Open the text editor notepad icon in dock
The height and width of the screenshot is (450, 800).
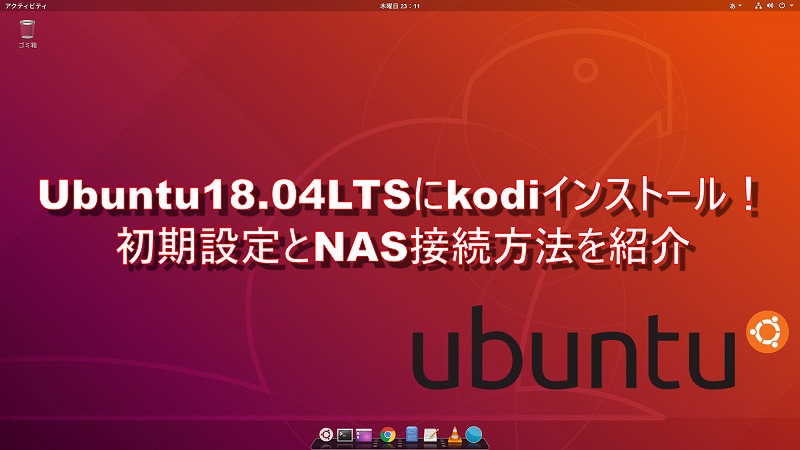[x=431, y=435]
